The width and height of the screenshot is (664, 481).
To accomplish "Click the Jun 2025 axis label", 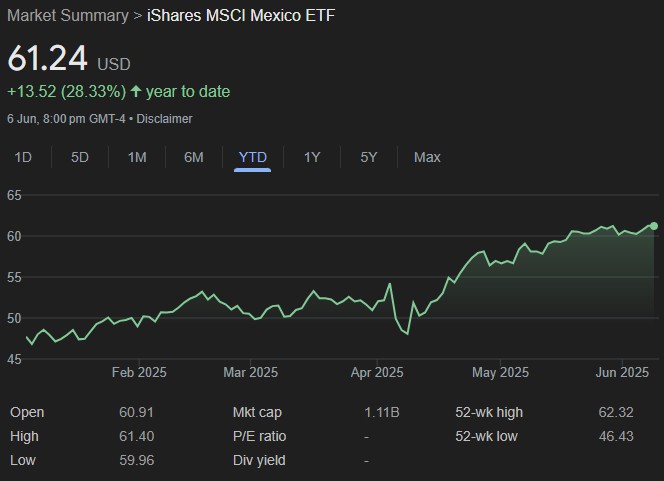I will point(622,373).
